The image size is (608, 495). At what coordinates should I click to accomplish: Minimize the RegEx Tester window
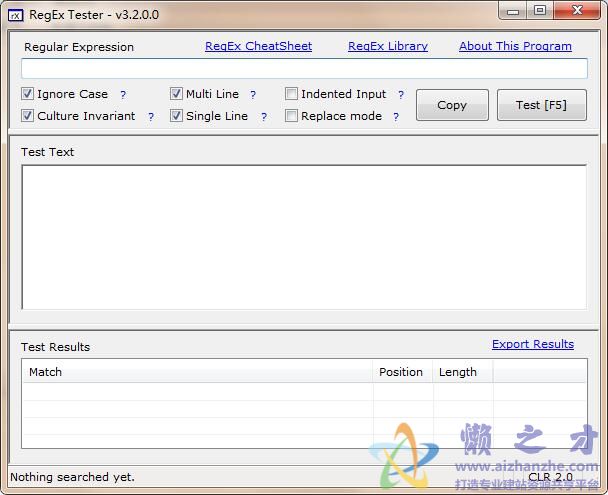[513, 10]
